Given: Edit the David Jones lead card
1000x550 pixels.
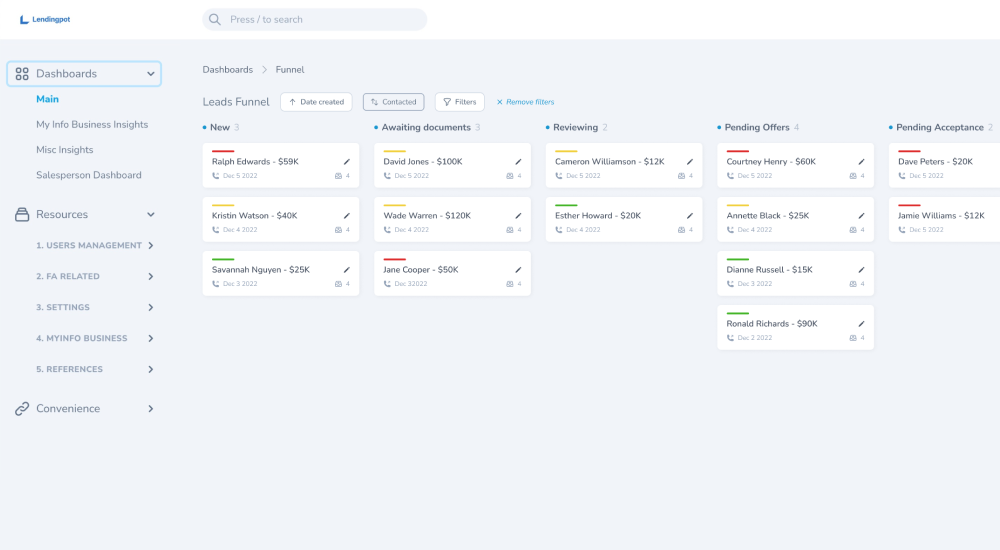Looking at the screenshot, I should tap(518, 161).
